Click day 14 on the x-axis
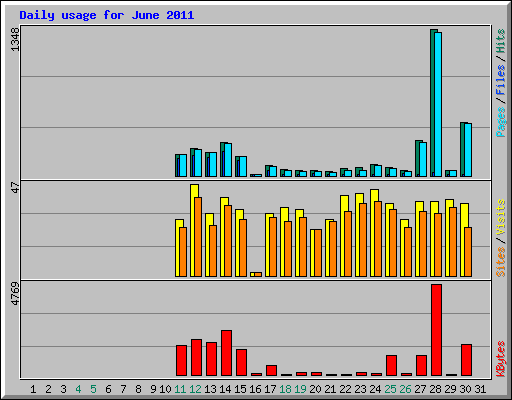 (225, 389)
